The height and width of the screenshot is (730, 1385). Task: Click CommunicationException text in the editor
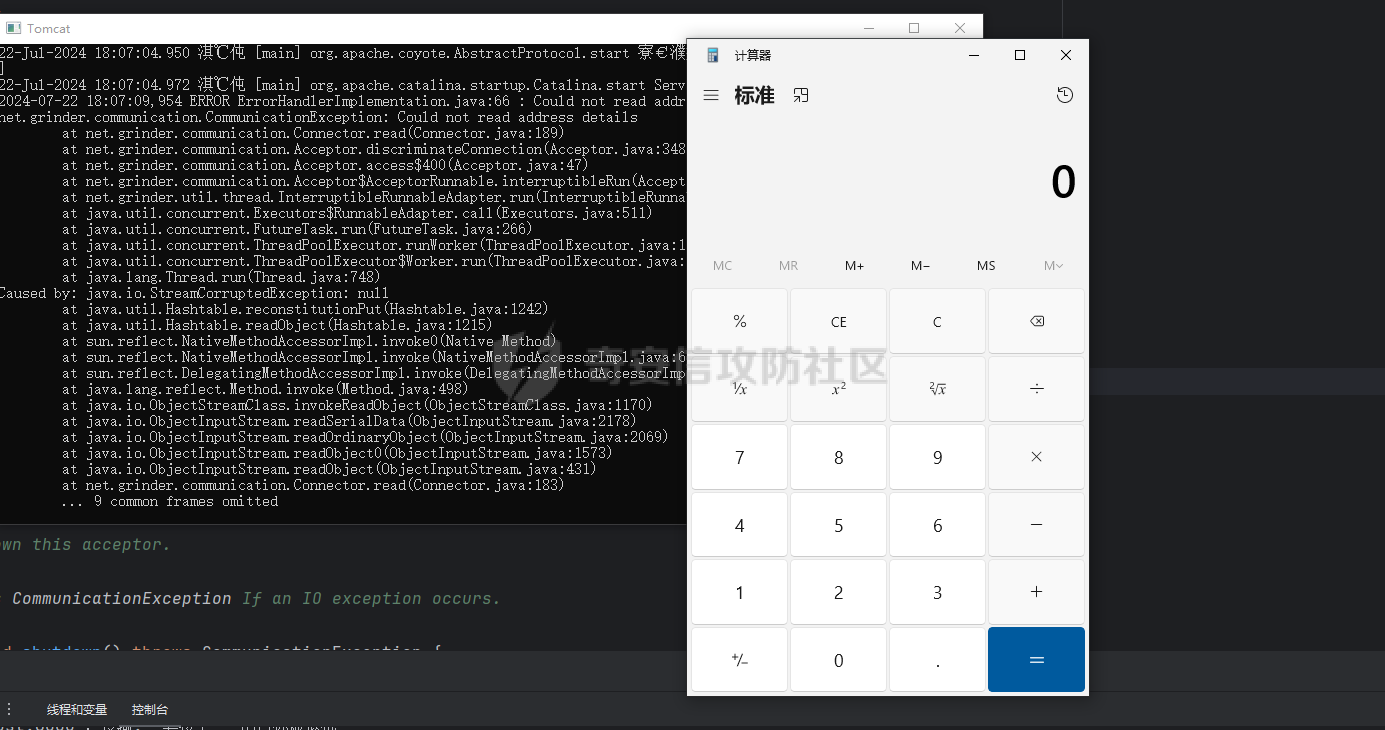point(121,598)
